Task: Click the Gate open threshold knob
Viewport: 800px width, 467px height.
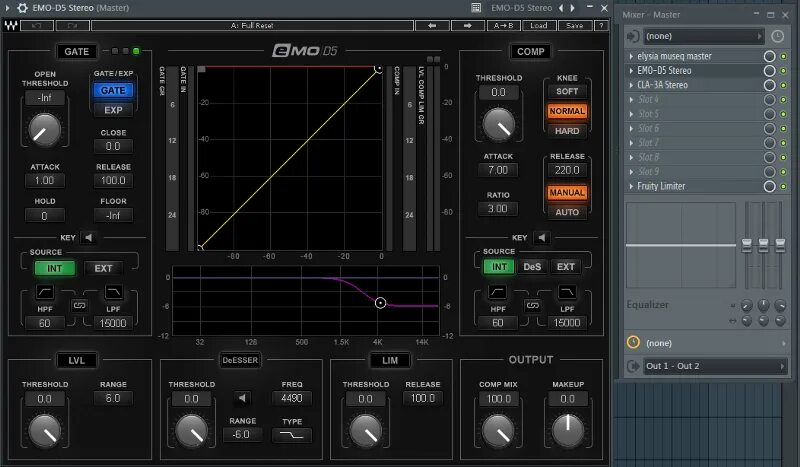Action: (44, 130)
